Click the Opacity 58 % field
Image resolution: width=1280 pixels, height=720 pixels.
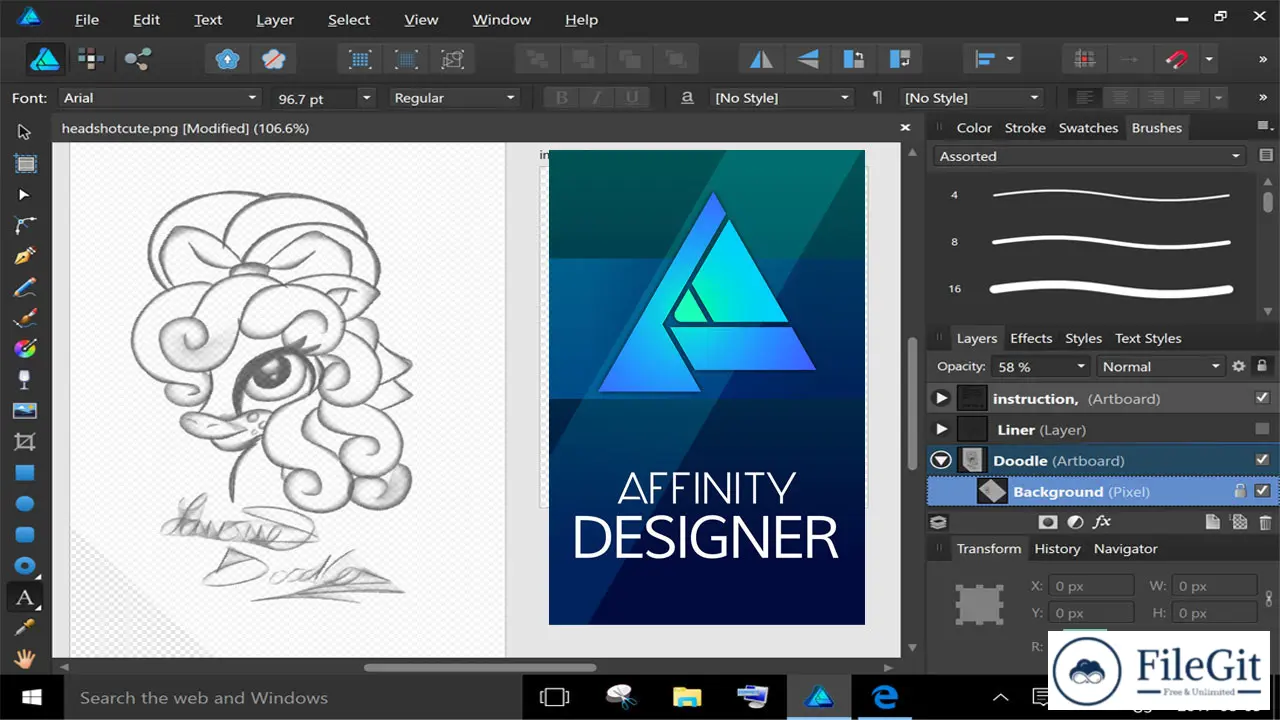[1039, 367]
